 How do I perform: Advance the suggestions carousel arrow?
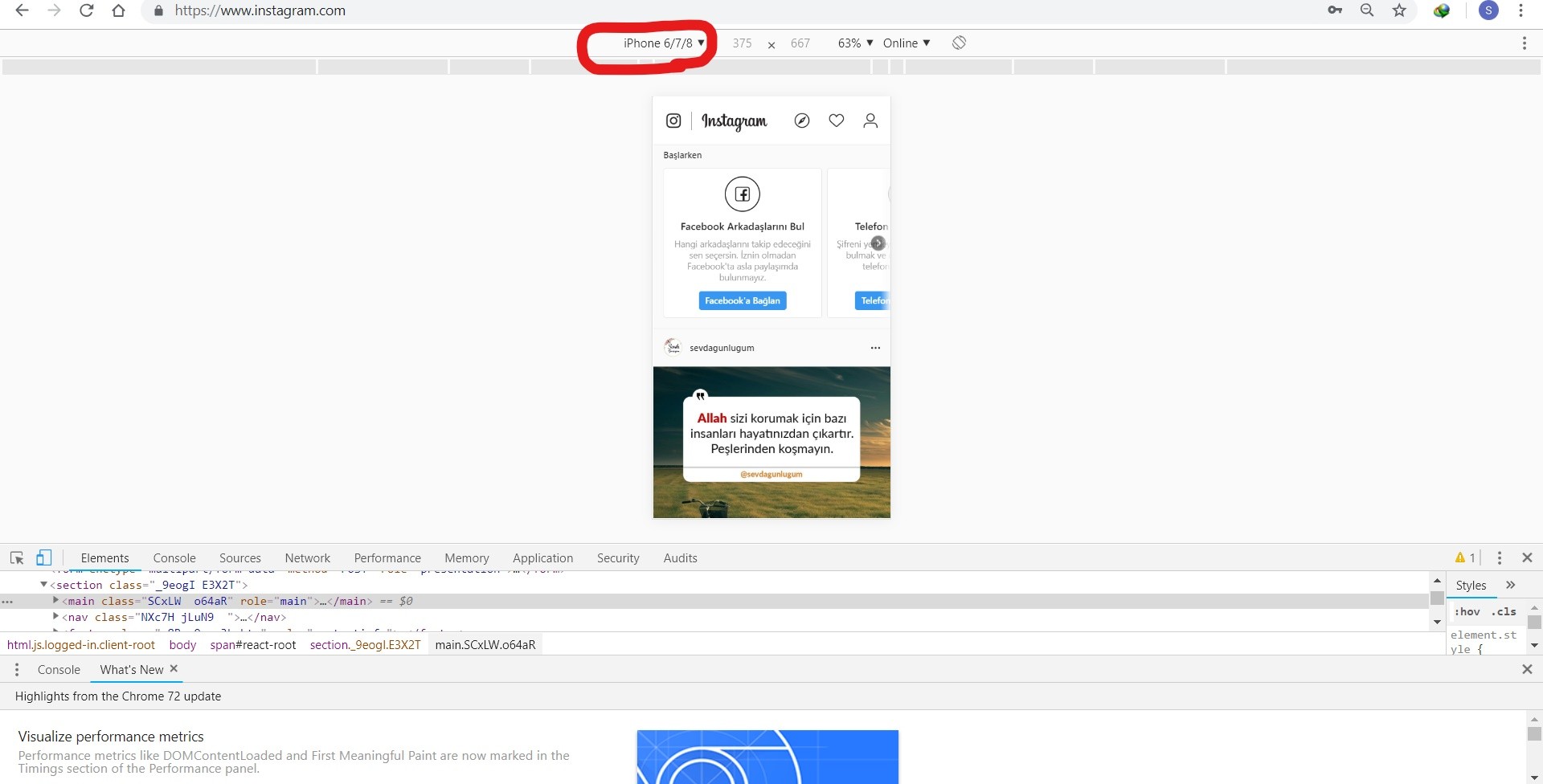(x=878, y=243)
